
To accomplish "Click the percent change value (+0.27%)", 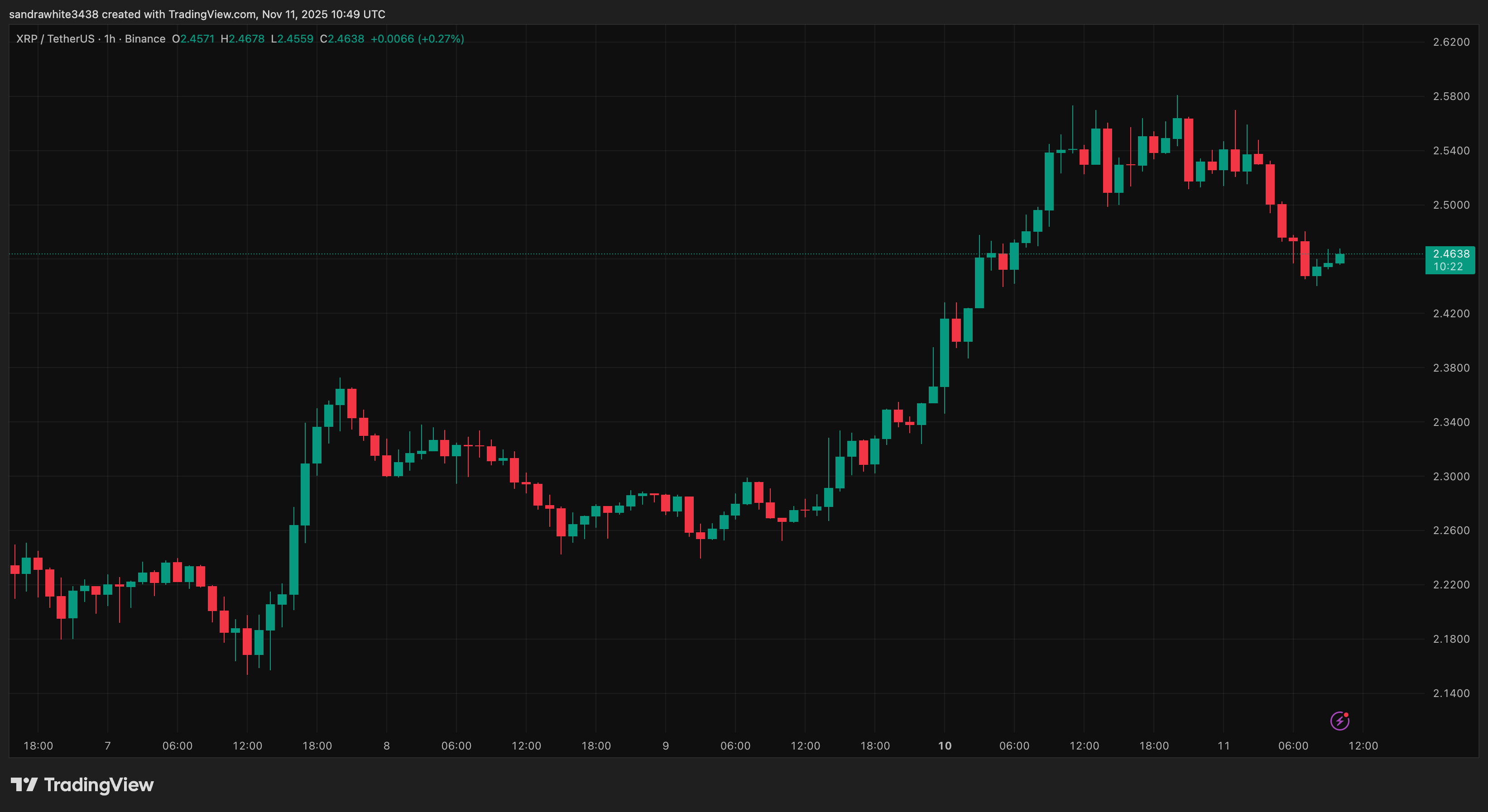I will coord(441,38).
